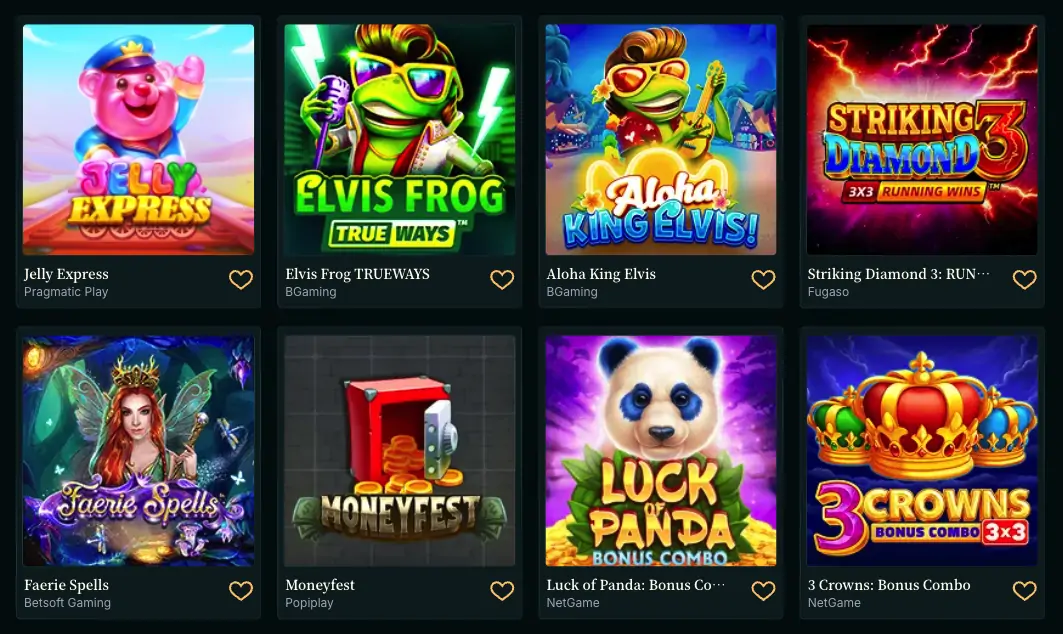1063x634 pixels.
Task: Toggle favorite heart for Elvis Frog TRUEWAYS
Action: 502,279
